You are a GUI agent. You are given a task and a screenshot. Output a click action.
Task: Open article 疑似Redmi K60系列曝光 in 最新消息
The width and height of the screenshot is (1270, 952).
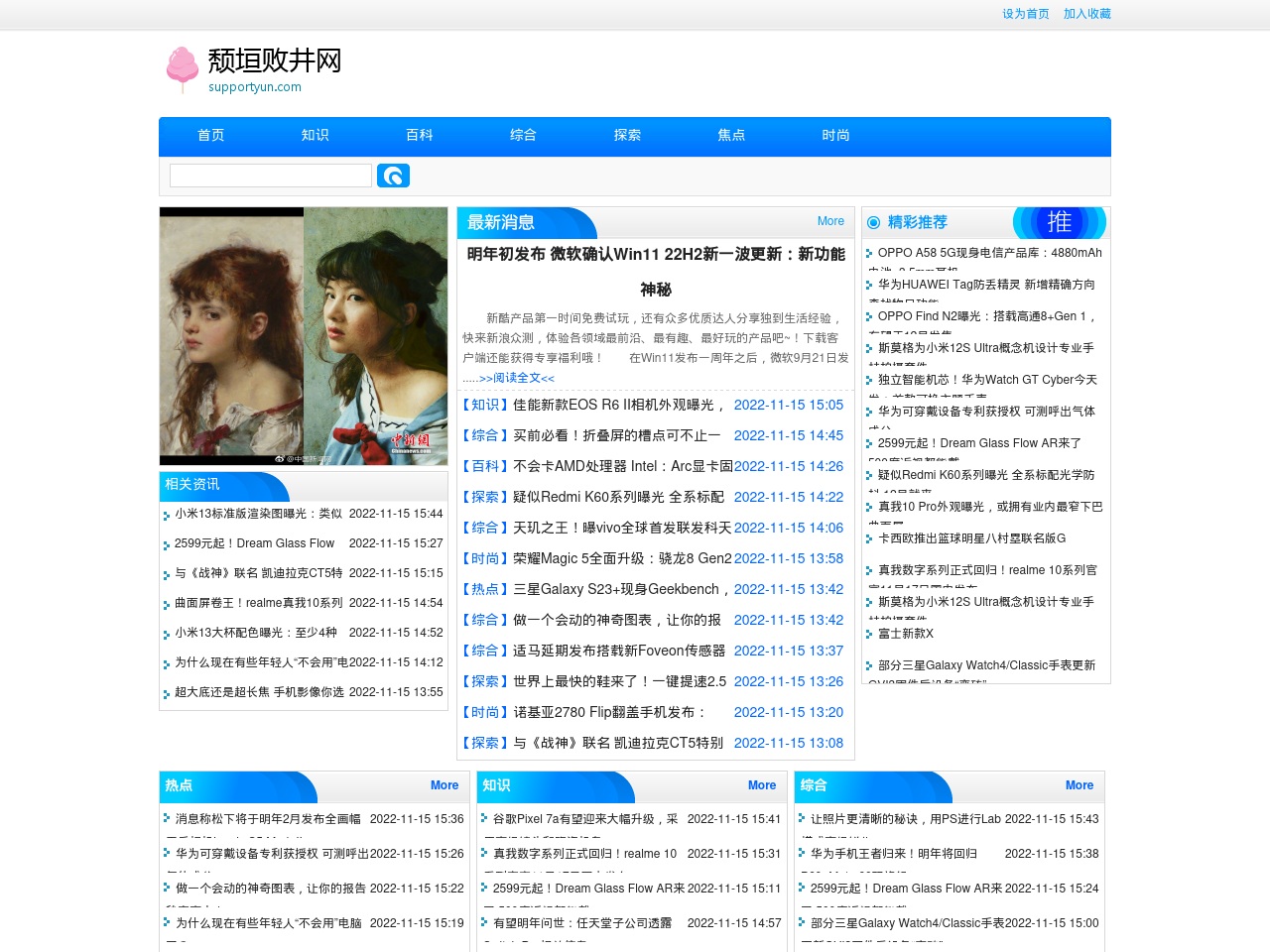(618, 497)
